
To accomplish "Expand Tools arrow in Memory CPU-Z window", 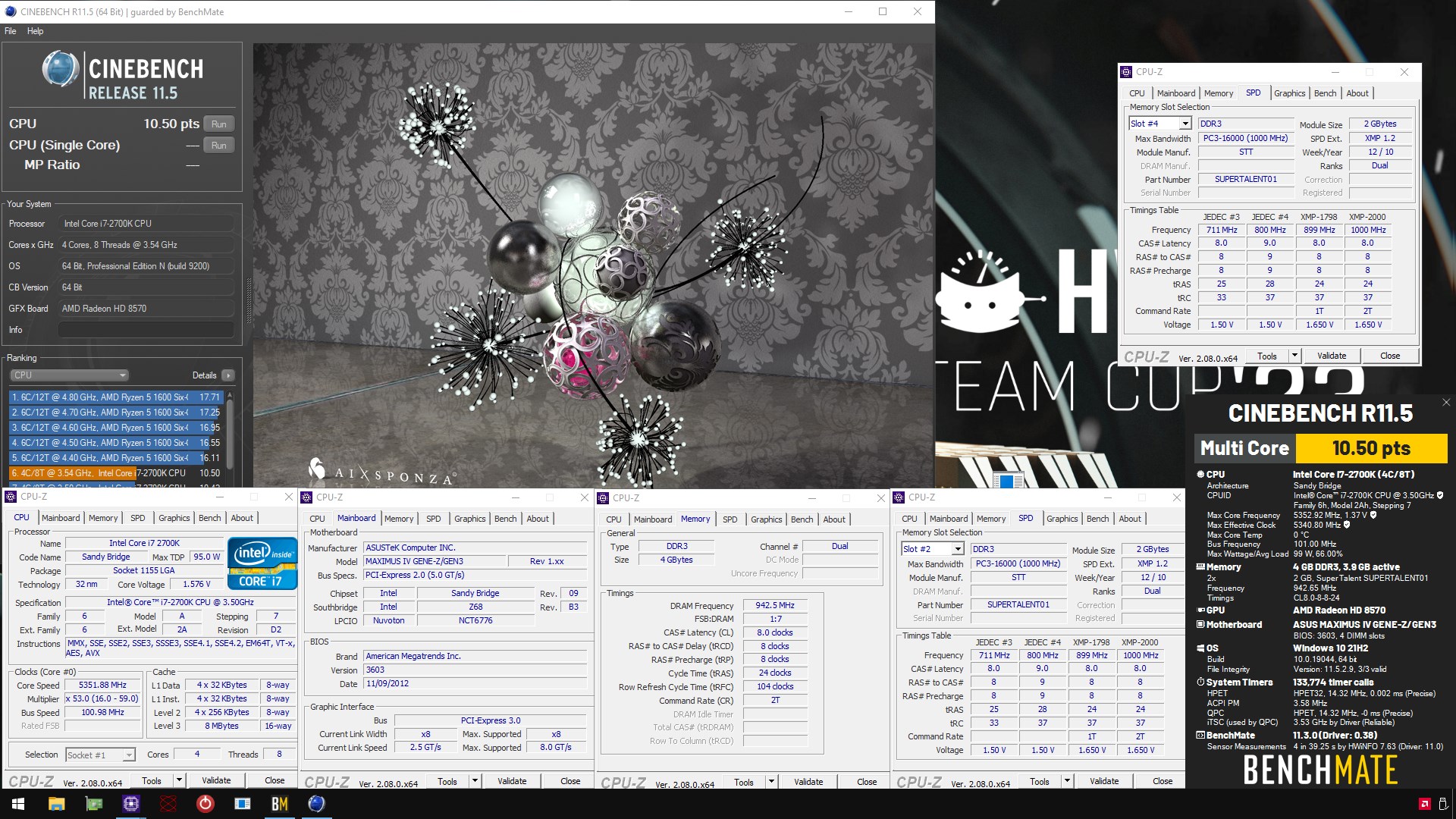I will pyautogui.click(x=771, y=782).
